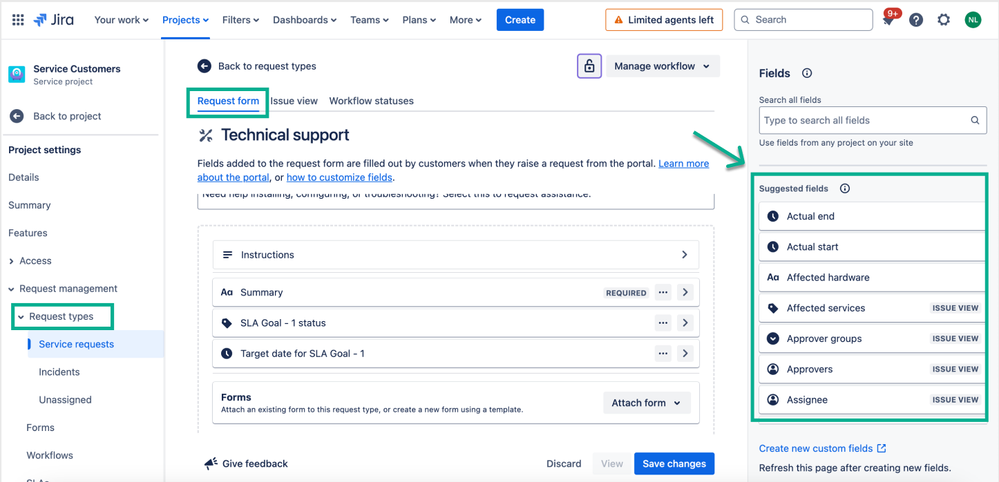Open the Manage workflow dropdown
999x482 pixels.
663,66
